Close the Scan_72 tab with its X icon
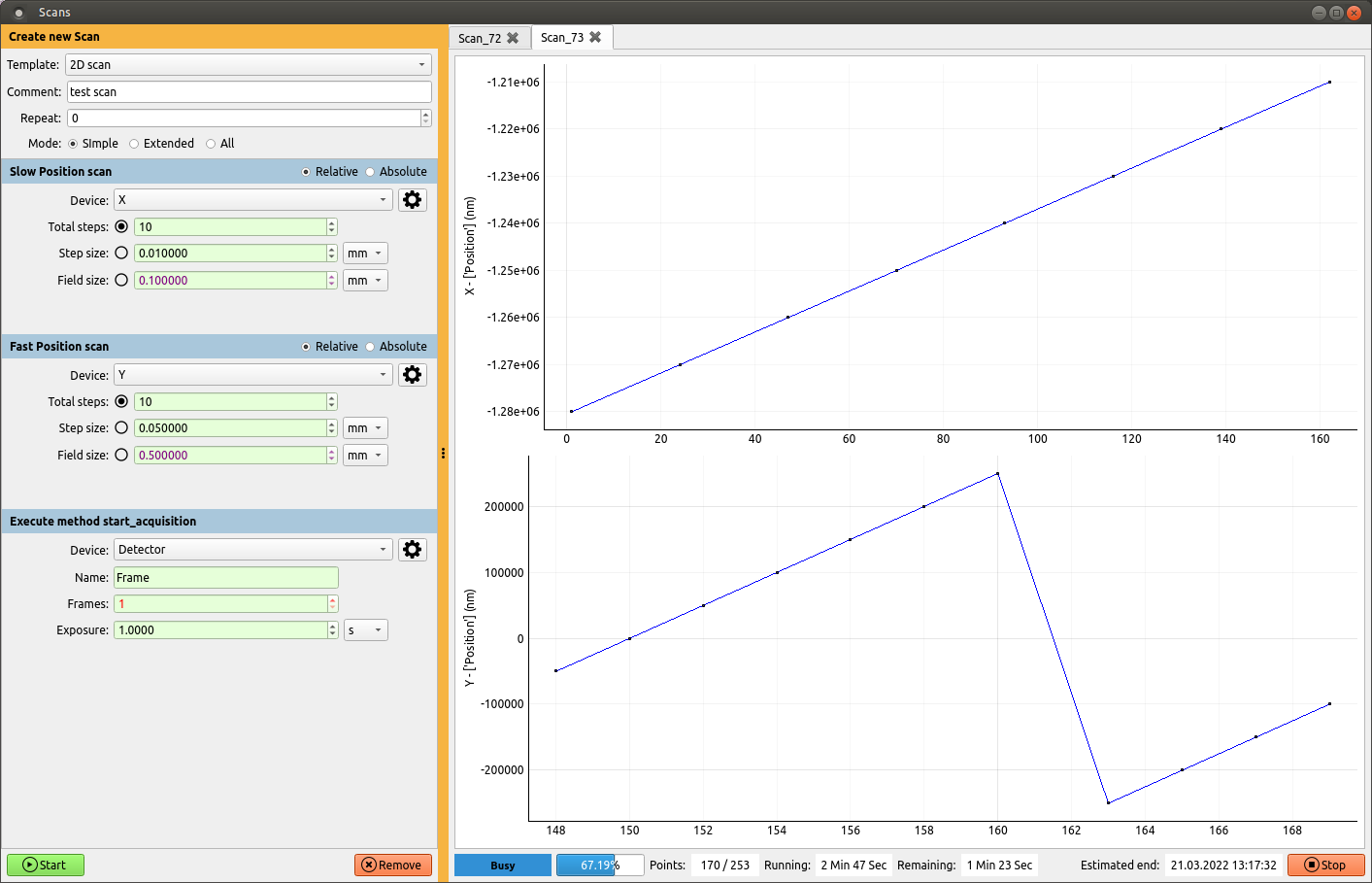This screenshot has height=883, width=1372. click(x=513, y=38)
